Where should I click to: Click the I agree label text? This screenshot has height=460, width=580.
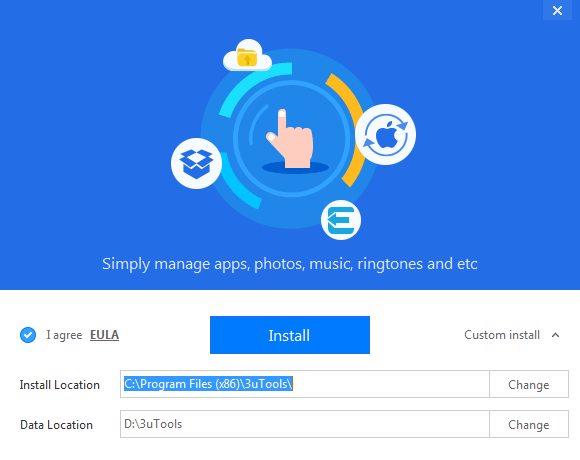coord(64,335)
